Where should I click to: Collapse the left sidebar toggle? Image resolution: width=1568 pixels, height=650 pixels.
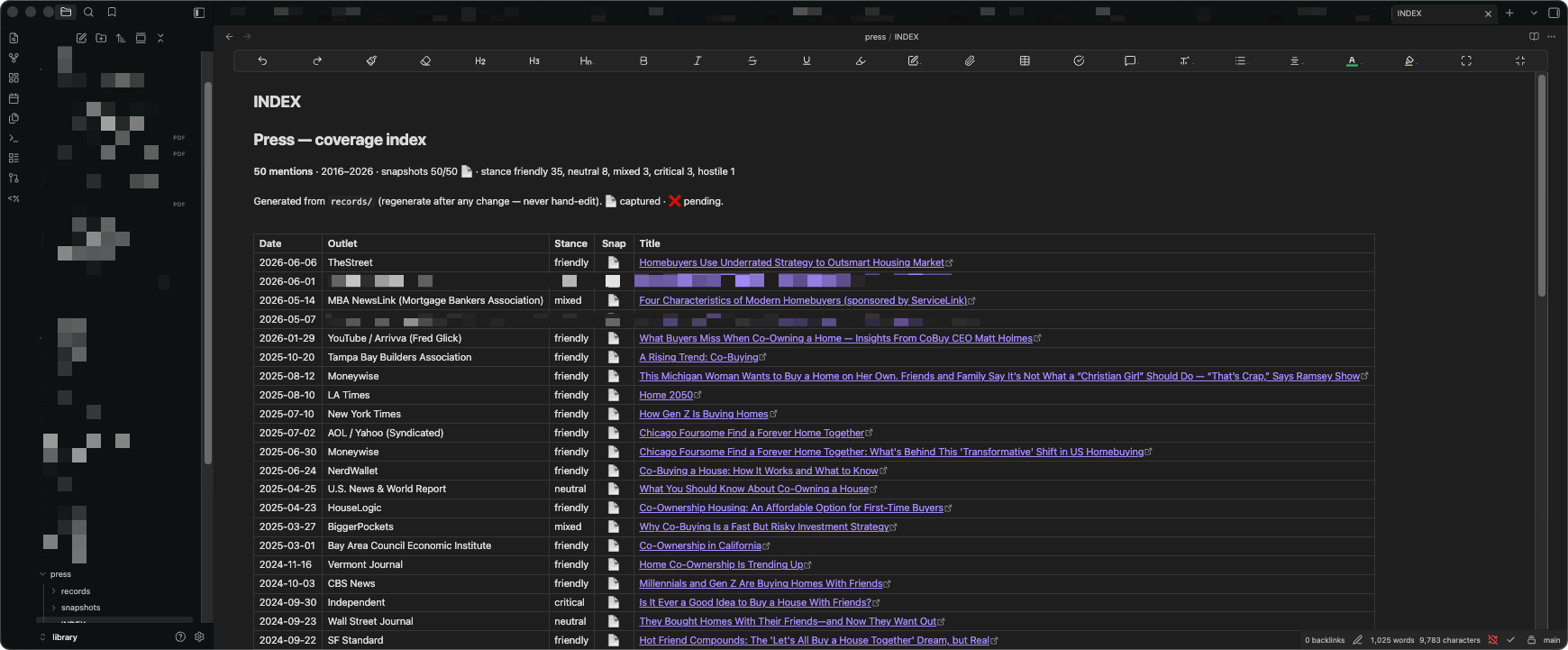199,13
